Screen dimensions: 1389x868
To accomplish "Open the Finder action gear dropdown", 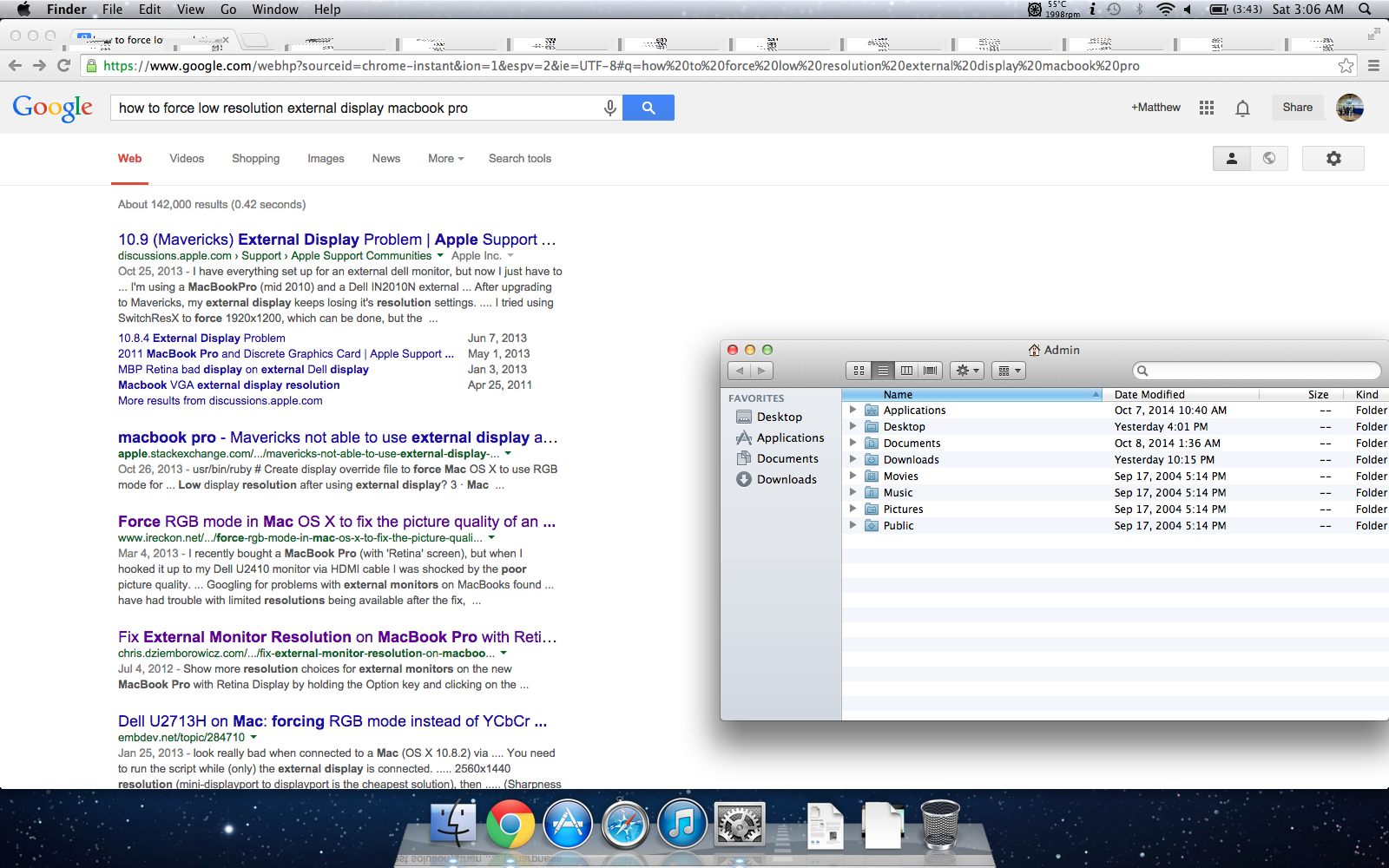I will tap(967, 371).
